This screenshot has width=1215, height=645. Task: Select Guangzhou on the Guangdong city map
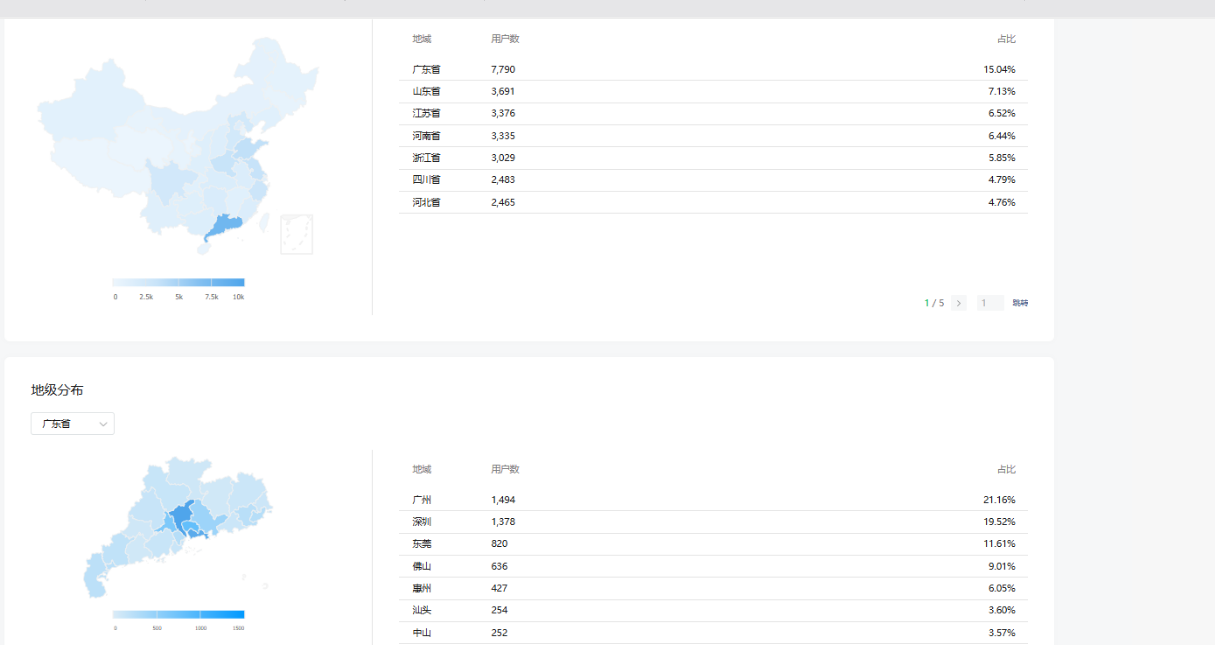(x=181, y=514)
